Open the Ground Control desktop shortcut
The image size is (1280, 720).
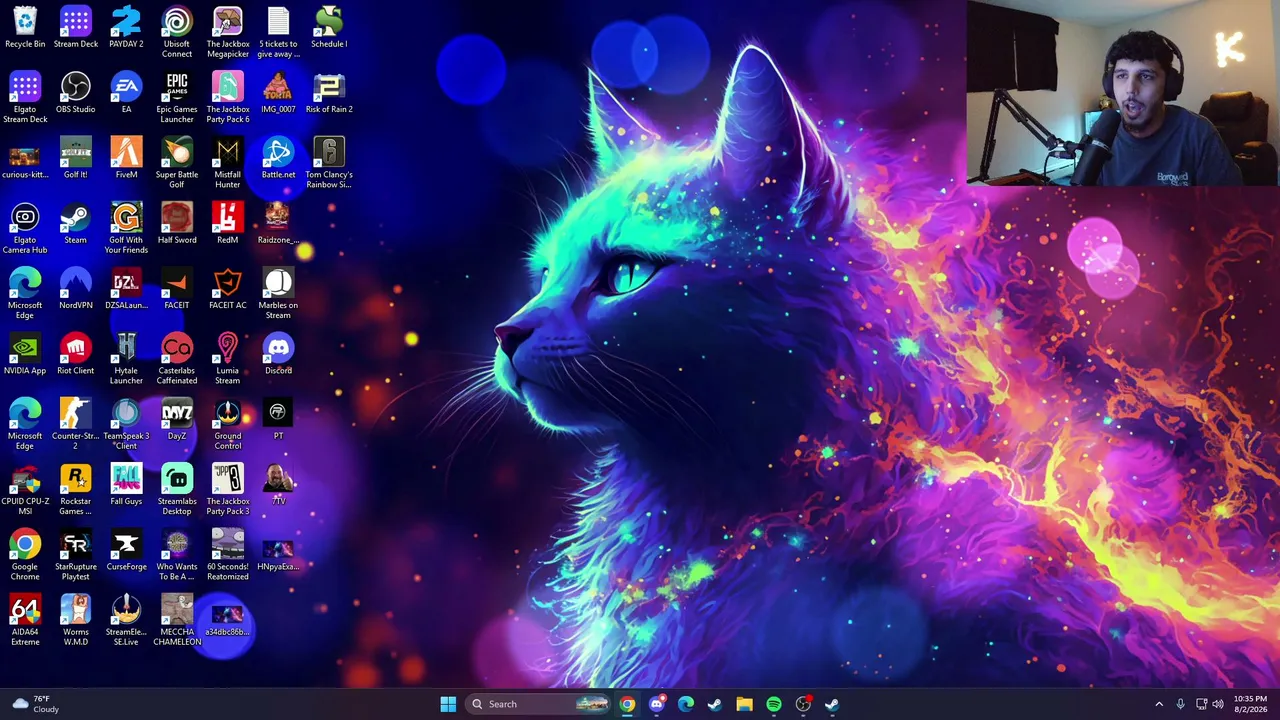coord(228,424)
